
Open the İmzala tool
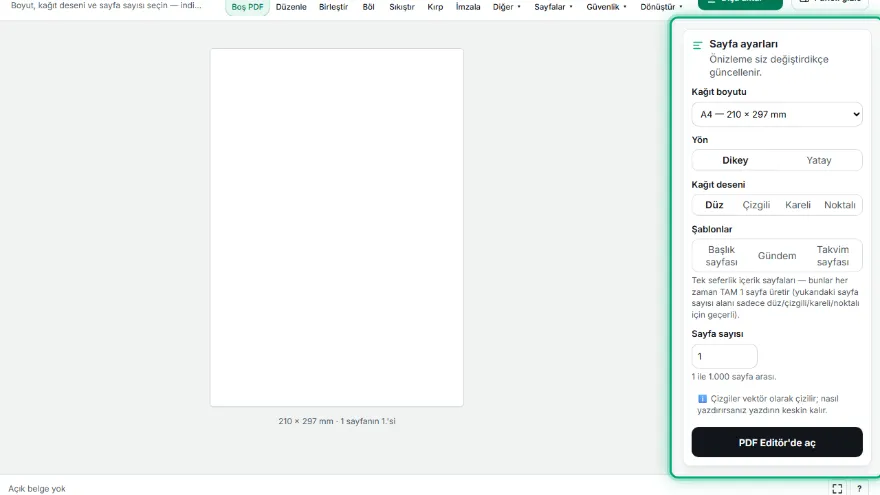[468, 7]
